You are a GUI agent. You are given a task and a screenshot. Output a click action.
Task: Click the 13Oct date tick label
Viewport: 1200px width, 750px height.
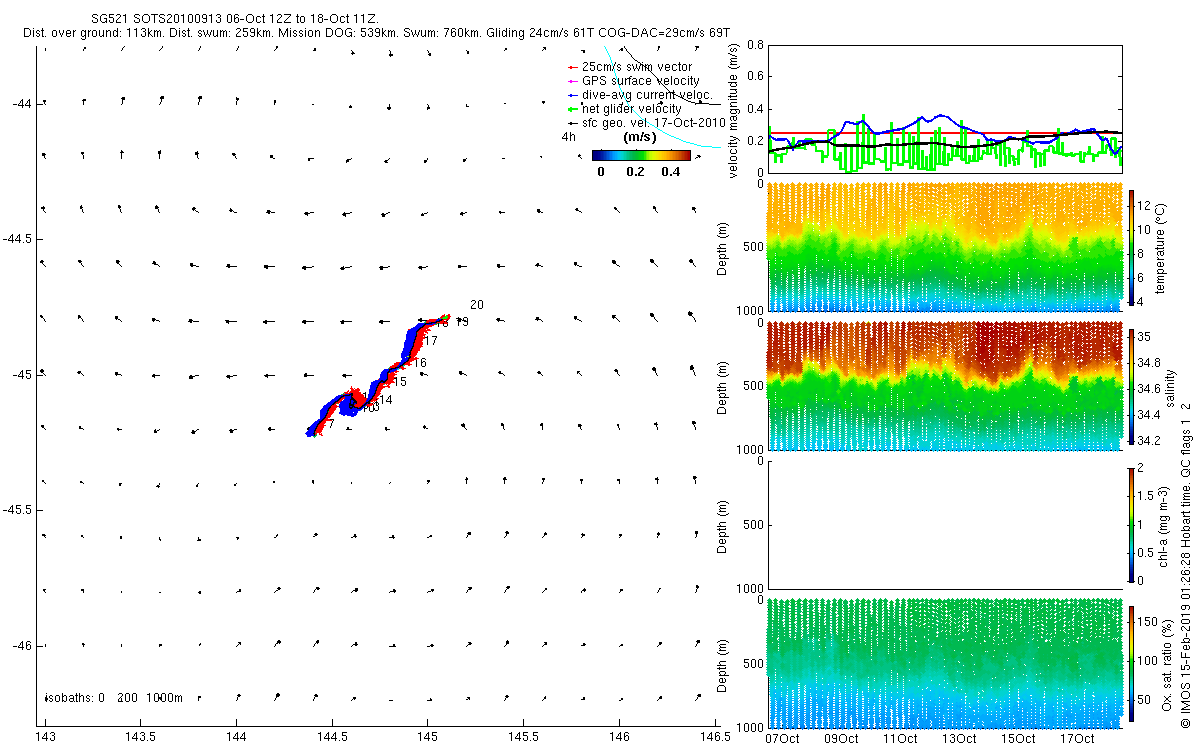click(959, 739)
